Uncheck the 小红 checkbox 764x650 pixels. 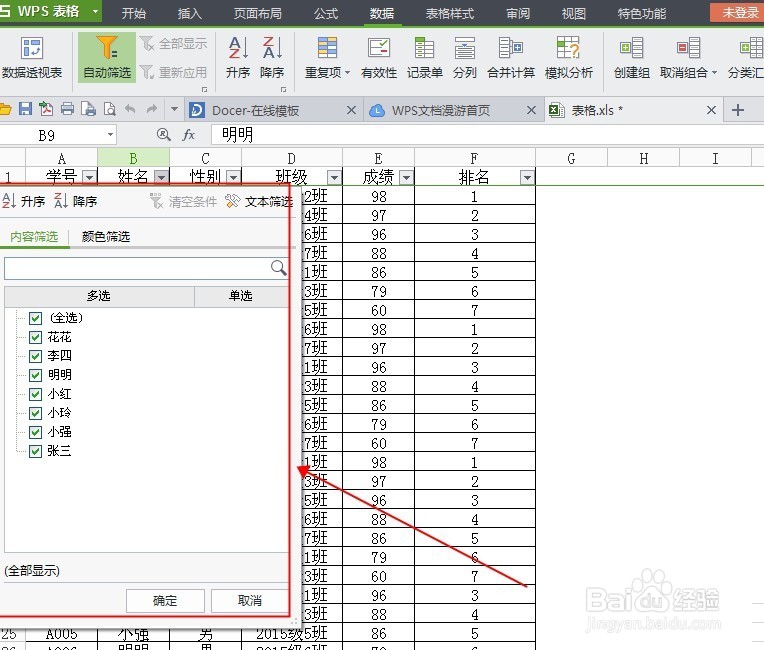coord(35,394)
